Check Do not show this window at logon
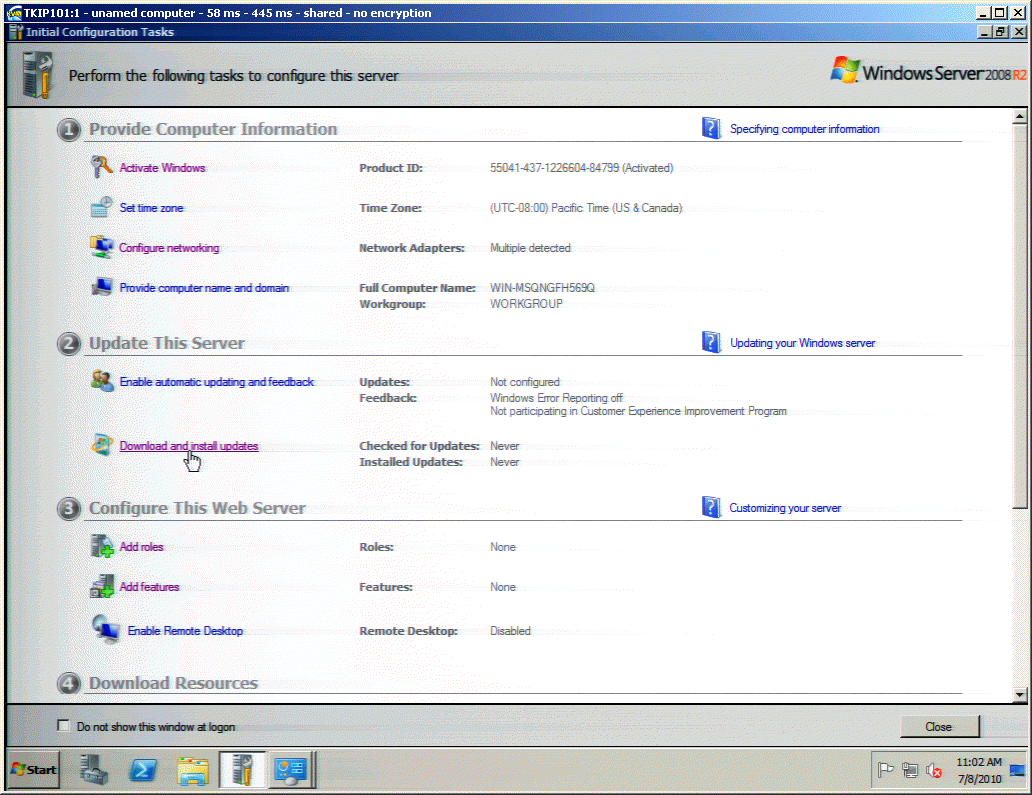Screen dimensions: 1032x795 [63, 725]
